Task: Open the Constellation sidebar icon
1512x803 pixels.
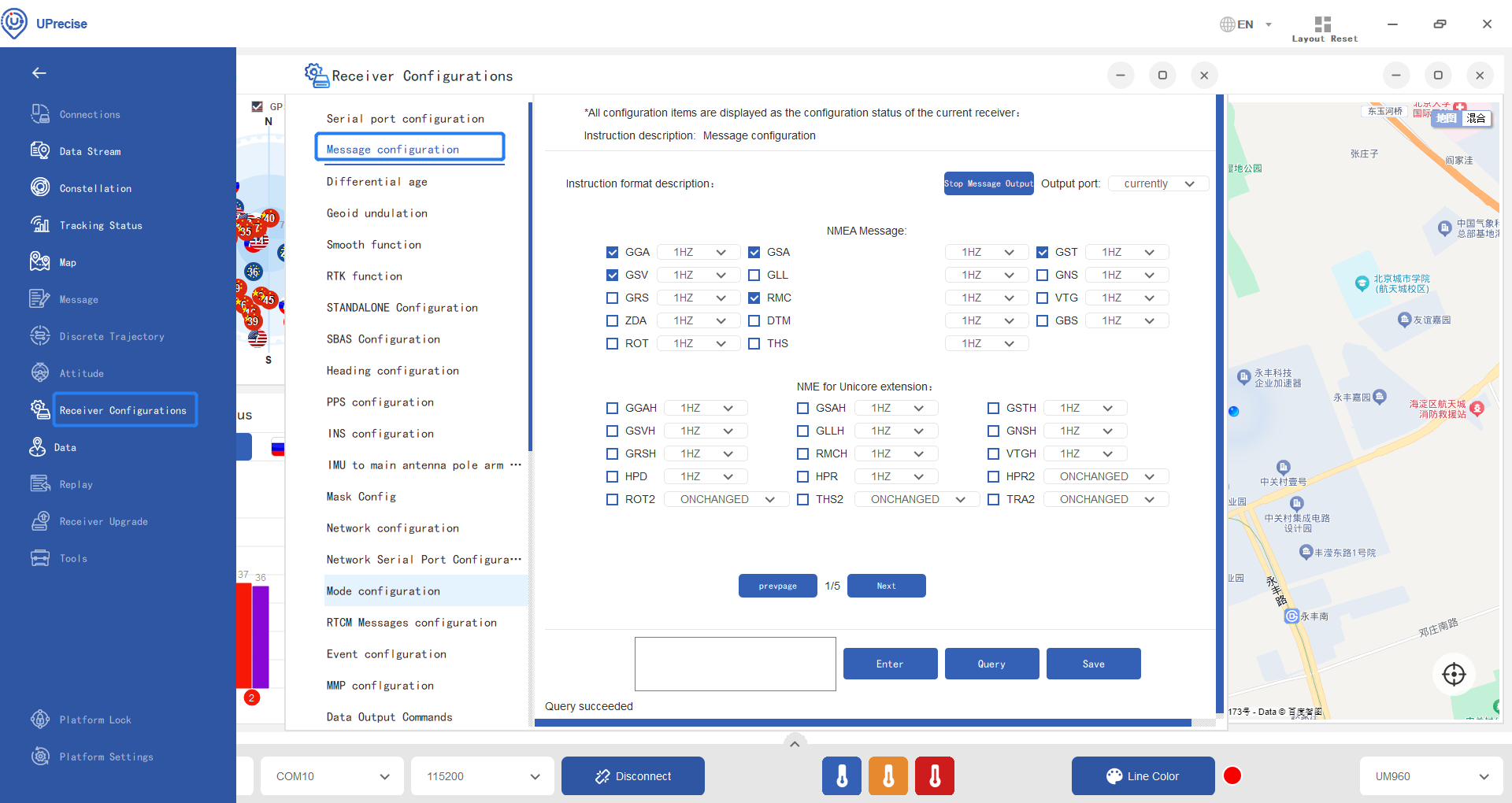Action: coord(40,187)
